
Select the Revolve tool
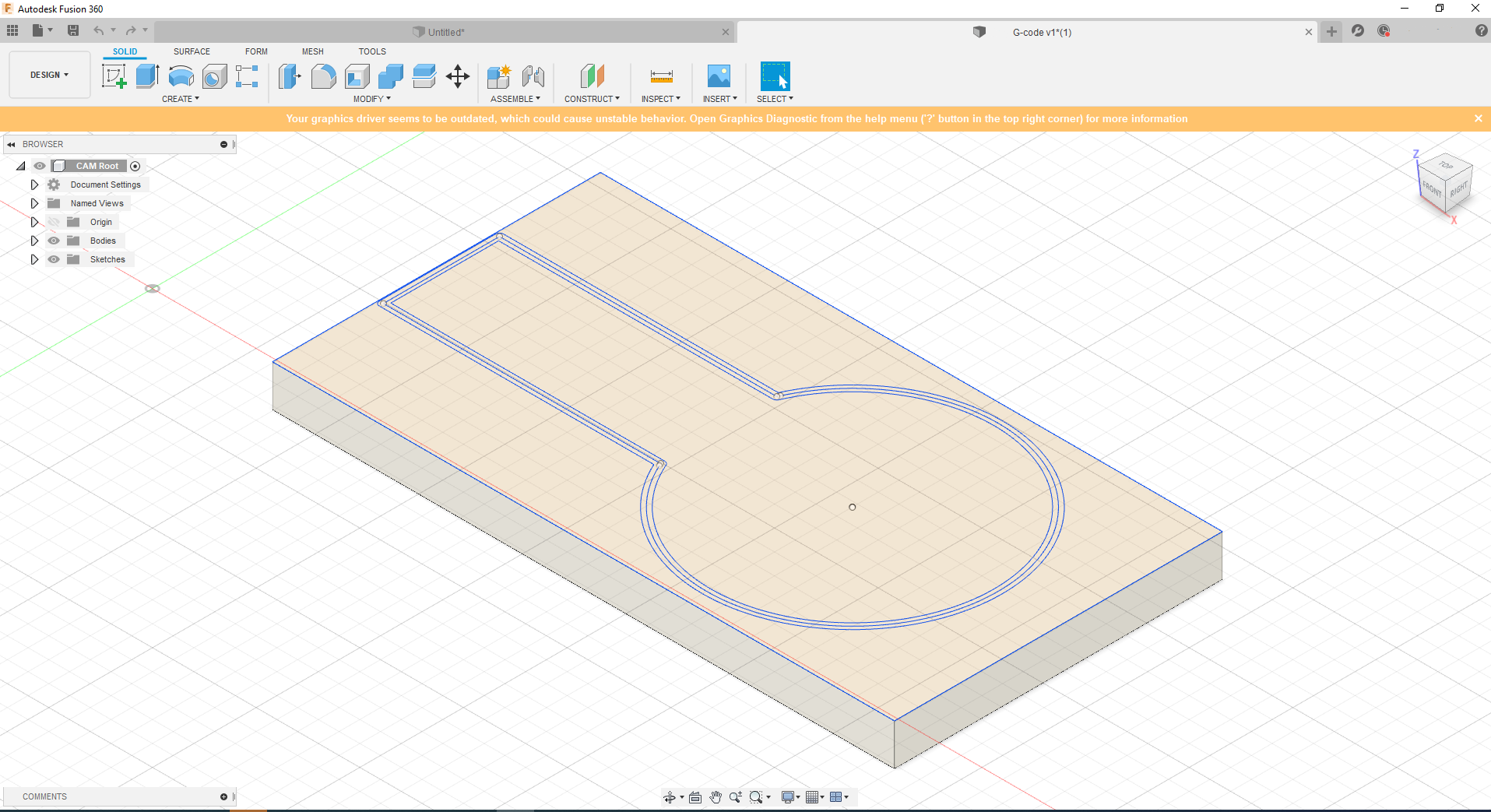pyautogui.click(x=181, y=76)
